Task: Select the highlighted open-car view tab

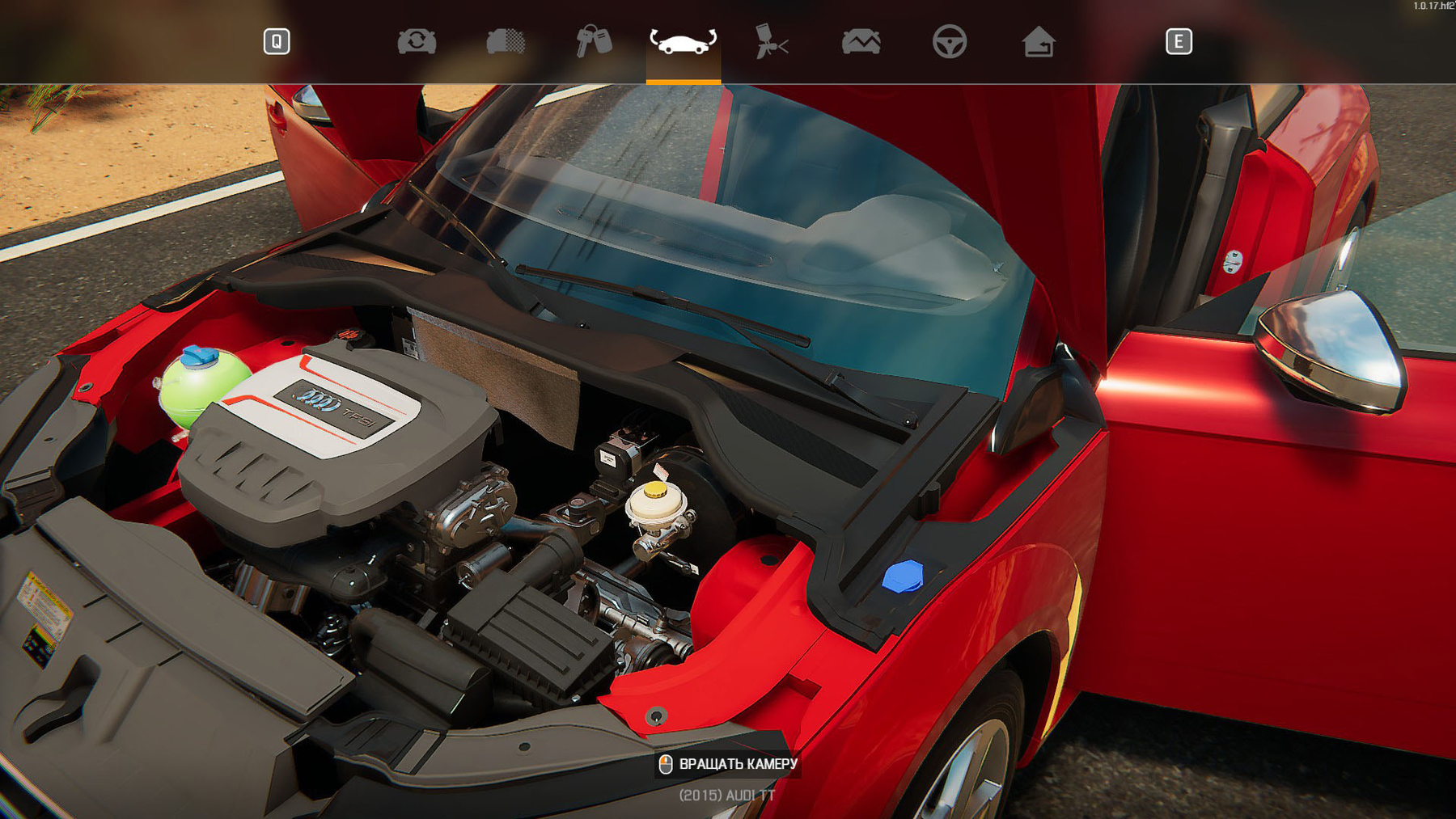Action: coord(683,41)
